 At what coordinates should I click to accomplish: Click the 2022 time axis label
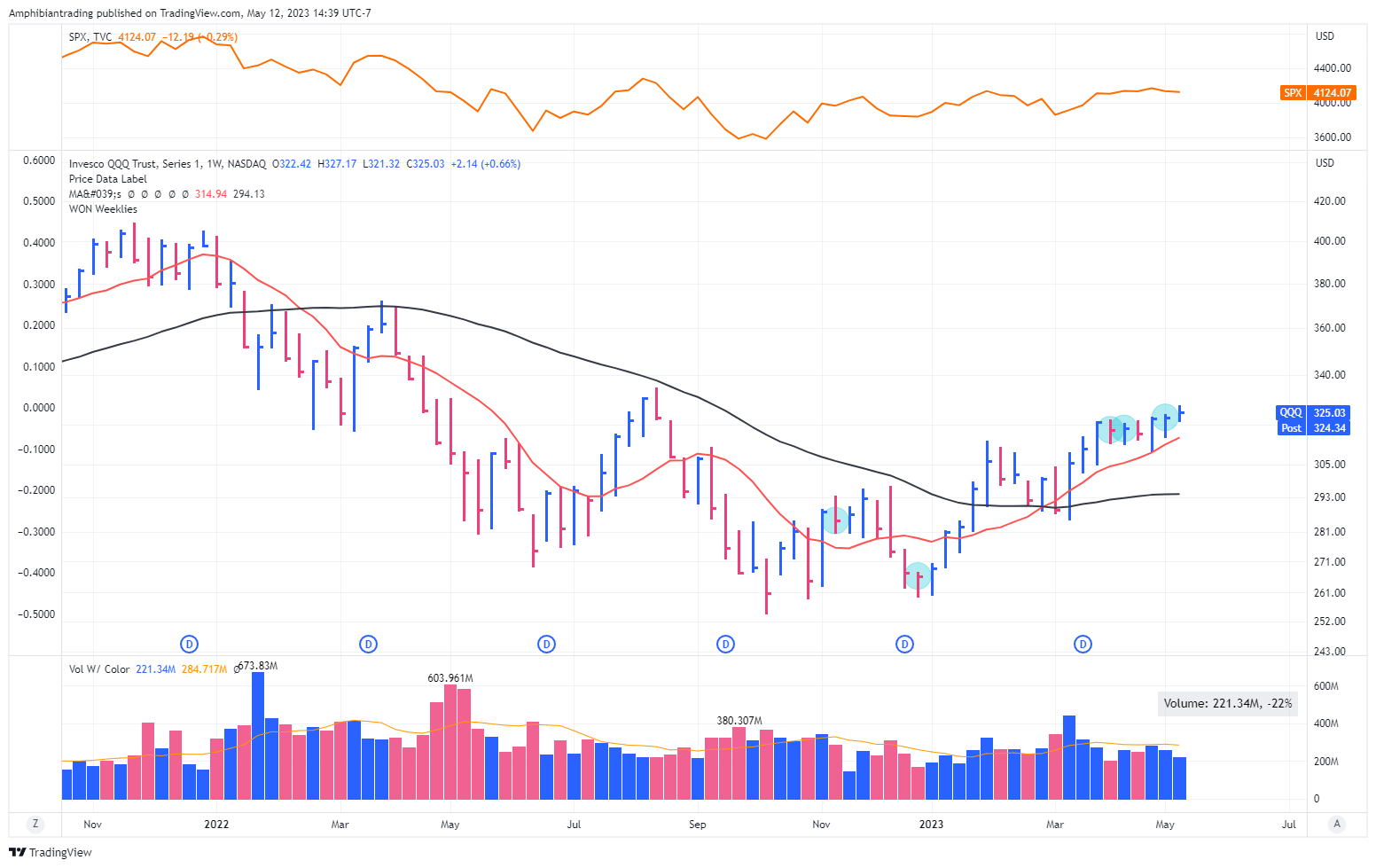tap(216, 825)
